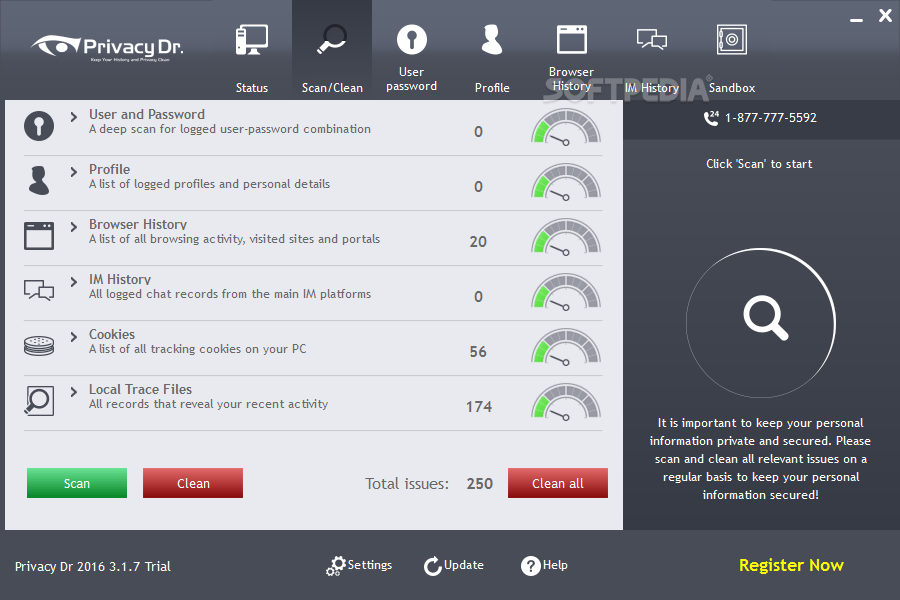Expand the User and Password row

click(73, 117)
